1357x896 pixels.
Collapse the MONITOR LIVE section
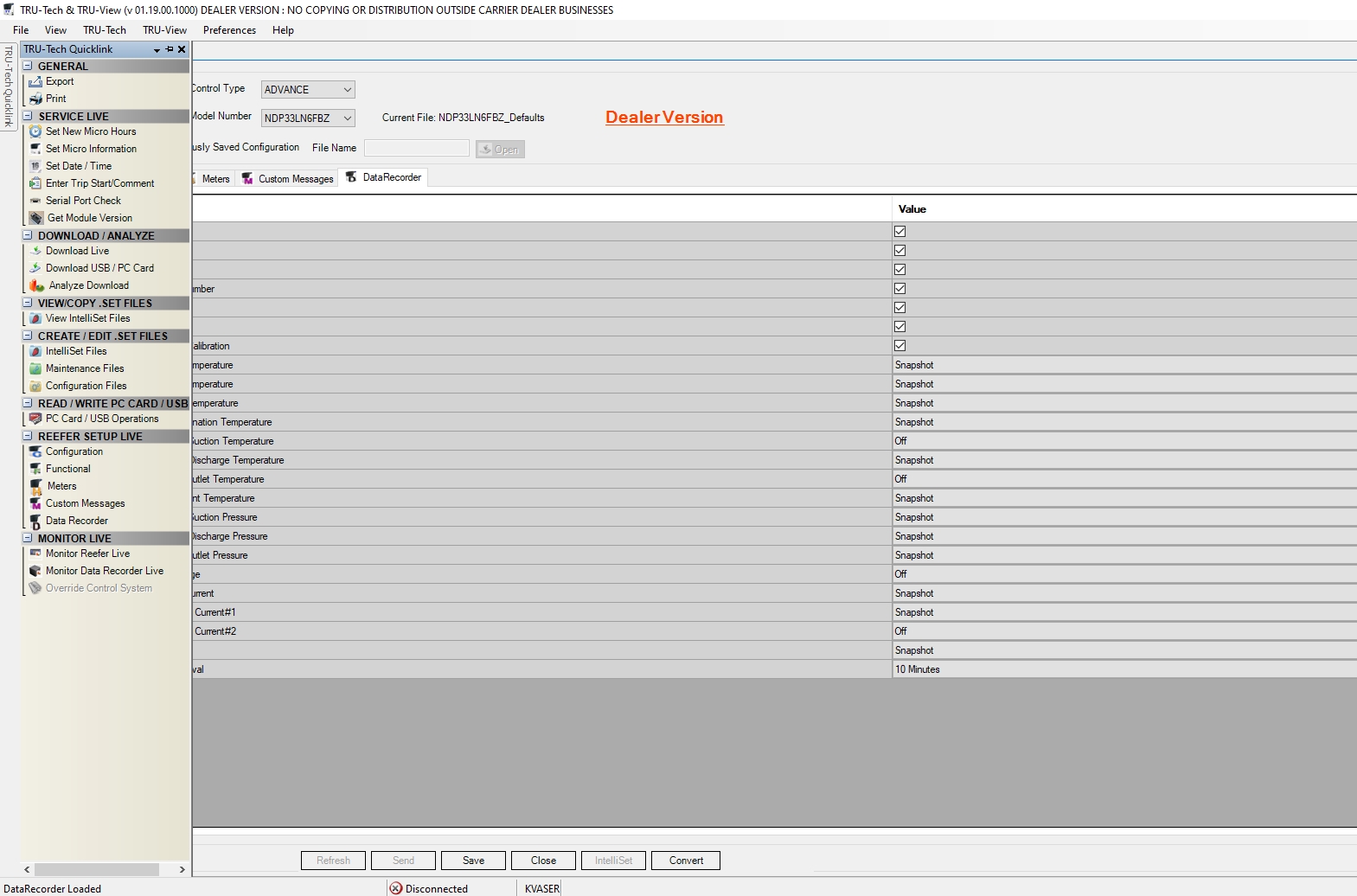(28, 538)
